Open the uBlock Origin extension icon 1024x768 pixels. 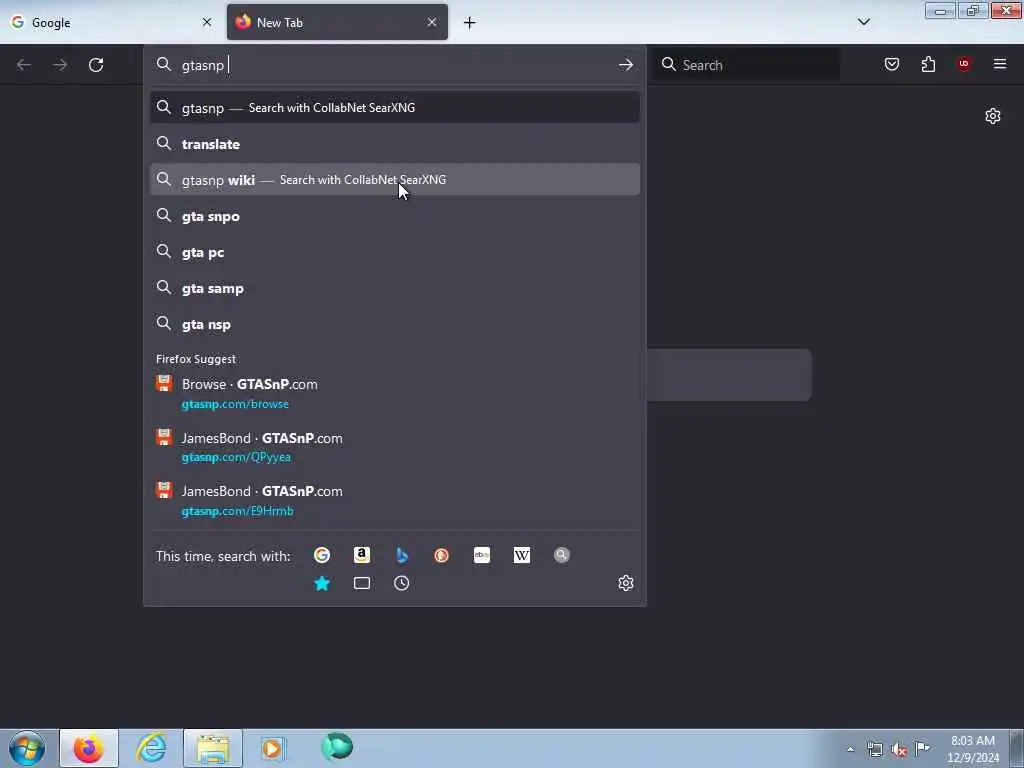pyautogui.click(x=964, y=64)
